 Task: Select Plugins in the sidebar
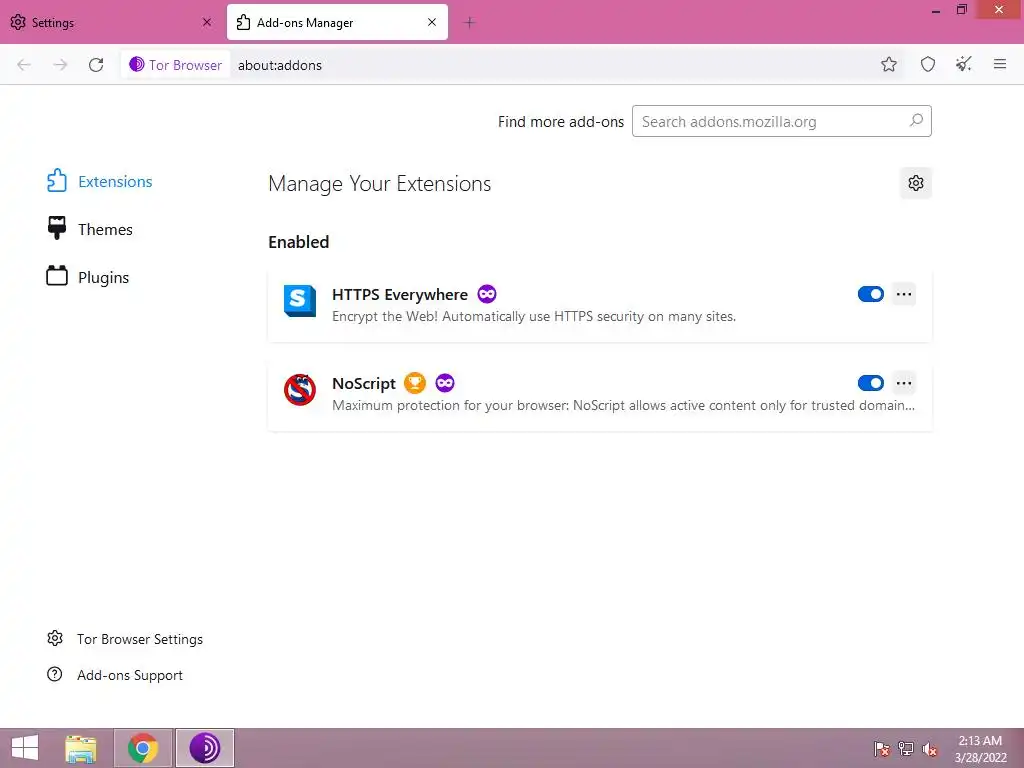coord(88,277)
